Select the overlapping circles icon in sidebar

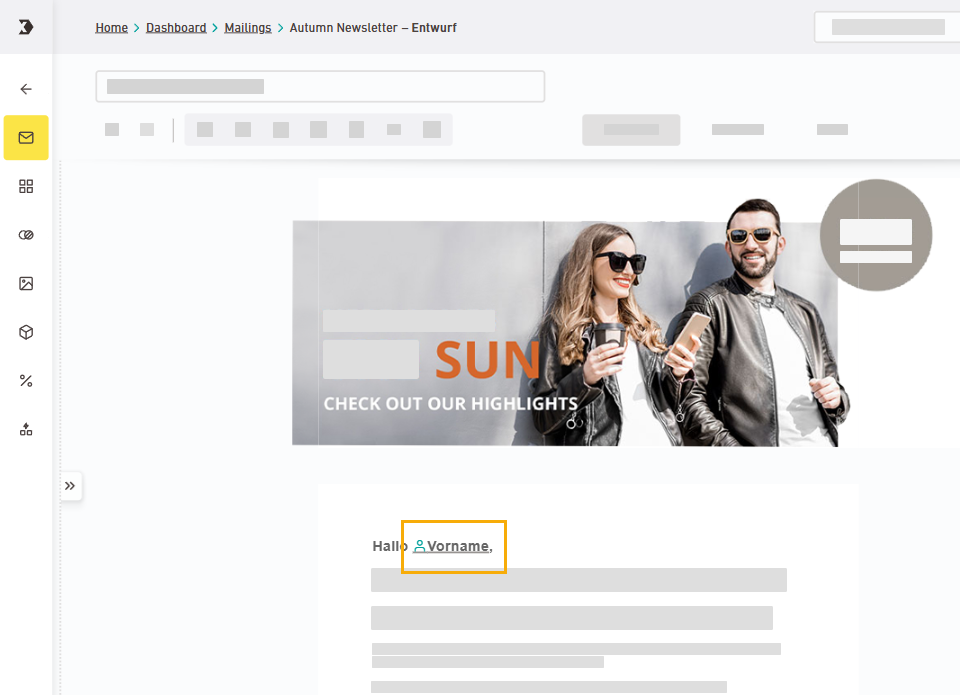[26, 235]
